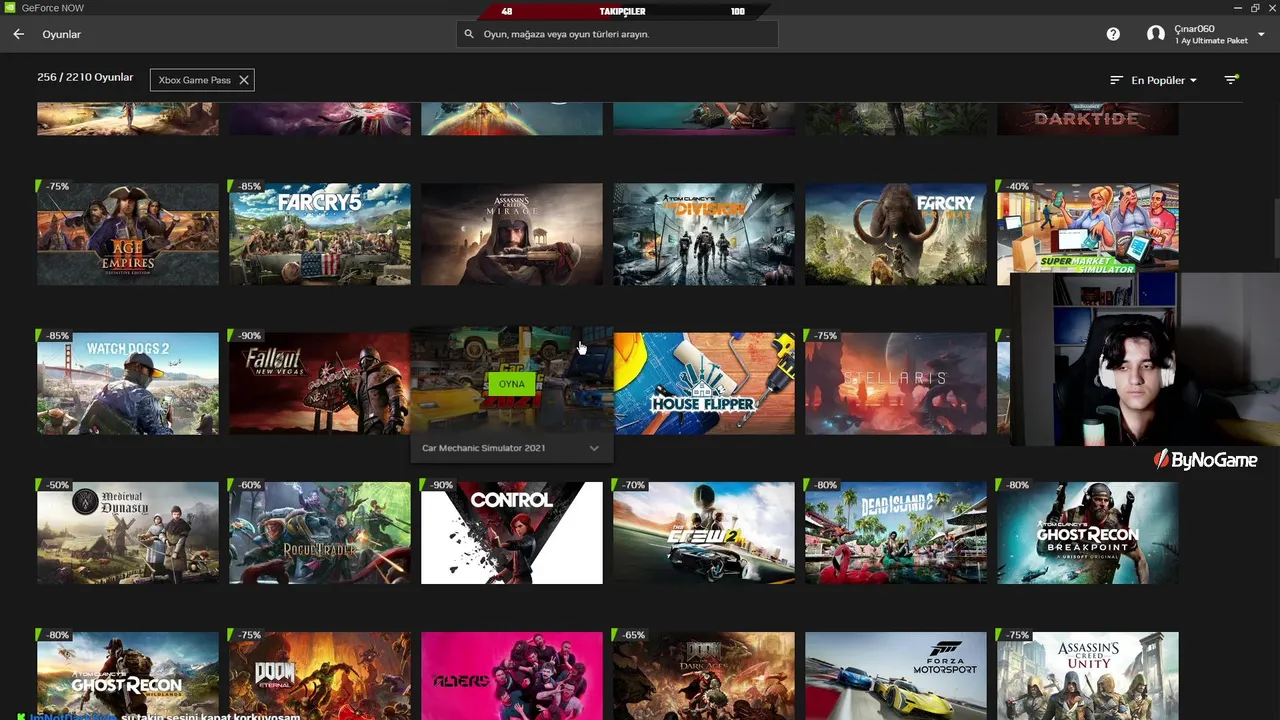
Task: Open Watch Dogs 2 game tile
Action: coord(128,384)
